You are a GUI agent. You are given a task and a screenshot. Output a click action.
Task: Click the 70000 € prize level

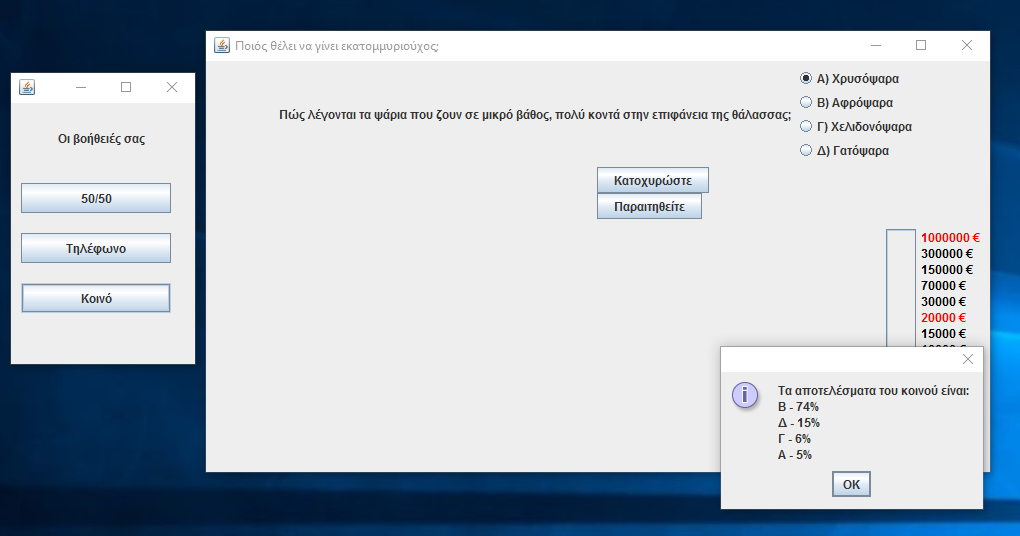943,286
